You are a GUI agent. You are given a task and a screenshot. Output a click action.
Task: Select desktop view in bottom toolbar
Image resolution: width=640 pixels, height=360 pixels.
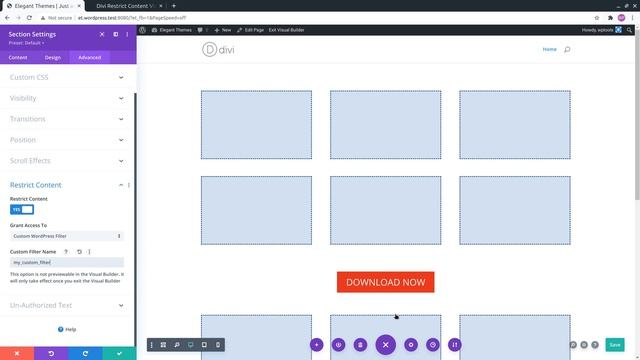coord(191,345)
